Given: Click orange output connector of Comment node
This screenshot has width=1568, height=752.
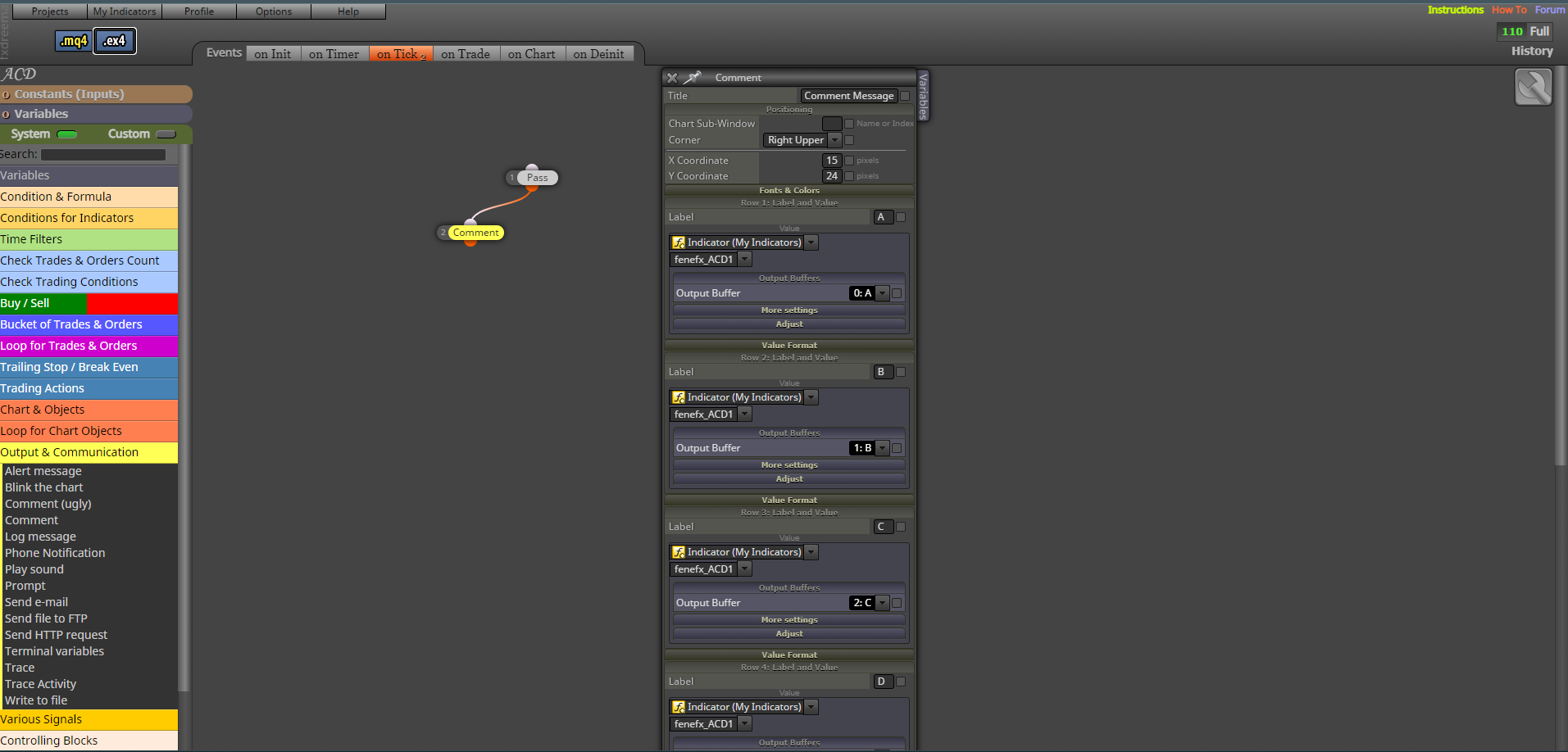Looking at the screenshot, I should (470, 242).
